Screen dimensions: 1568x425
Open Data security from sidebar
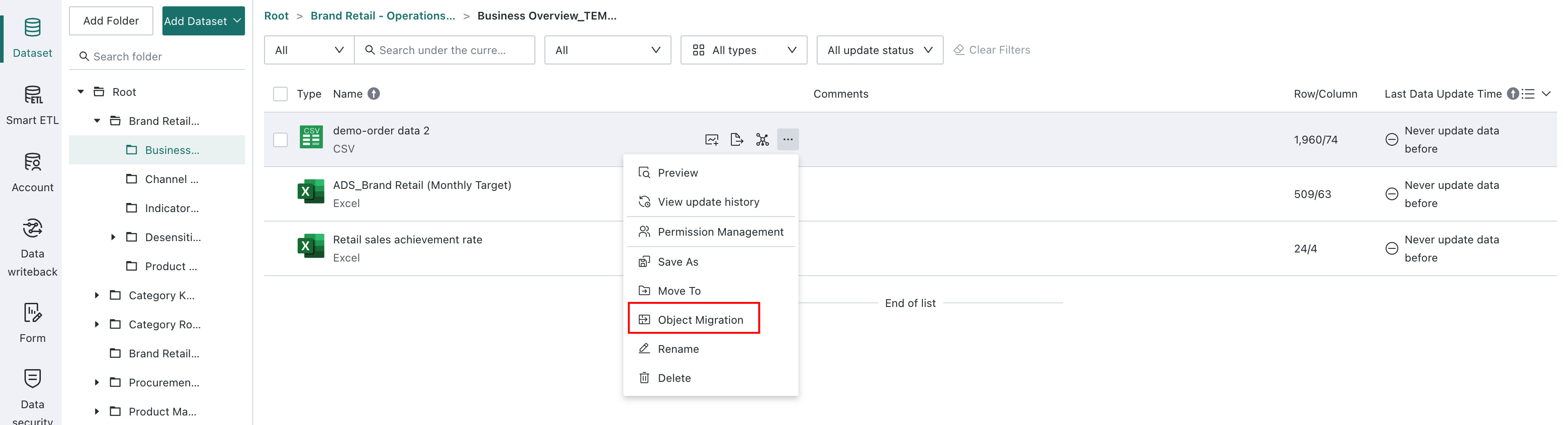point(32,396)
